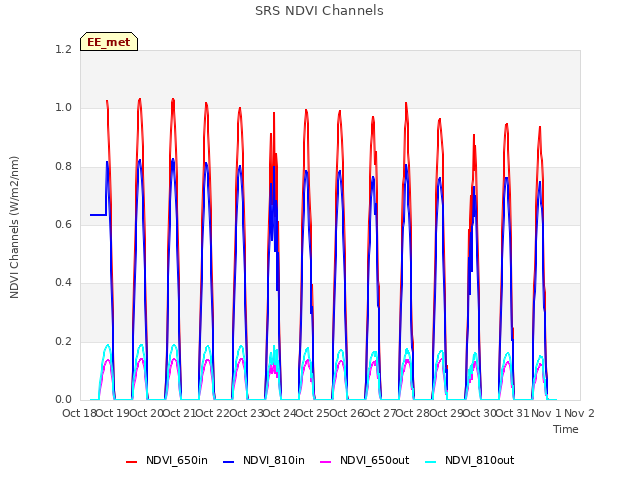Select the NDVI_810out legend label

tap(480, 460)
